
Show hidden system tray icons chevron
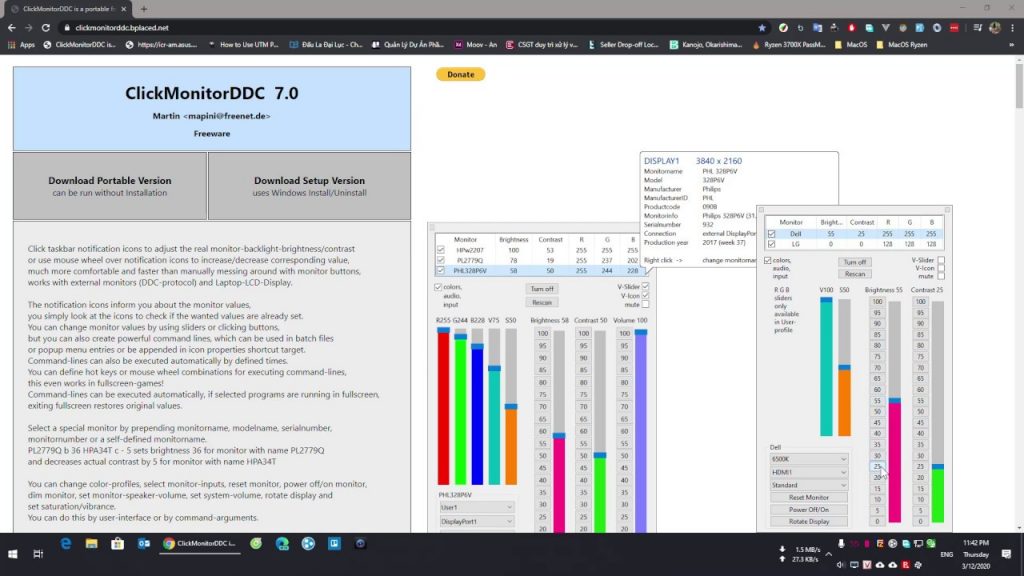(x=829, y=554)
